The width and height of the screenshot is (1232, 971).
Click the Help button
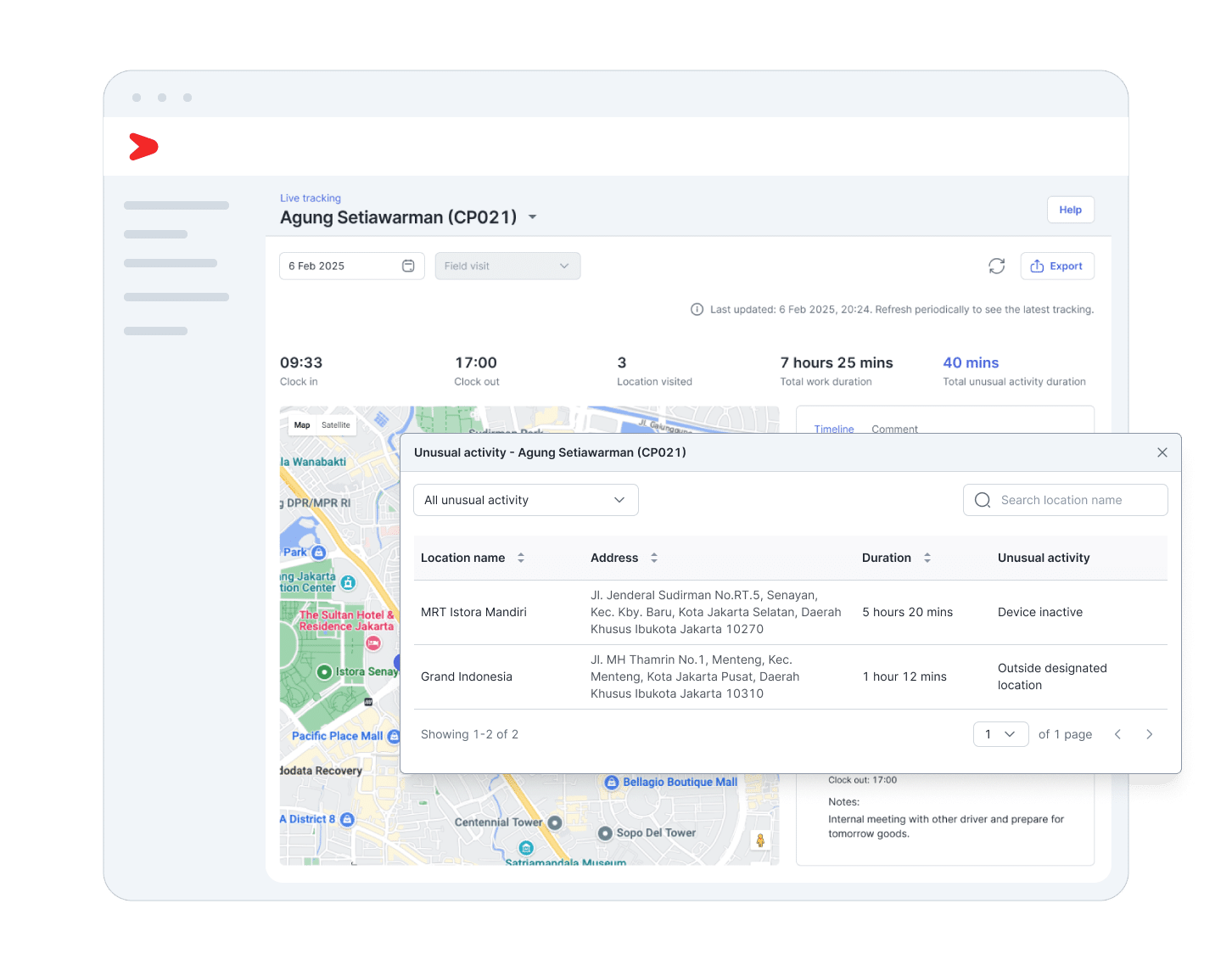[1070, 210]
